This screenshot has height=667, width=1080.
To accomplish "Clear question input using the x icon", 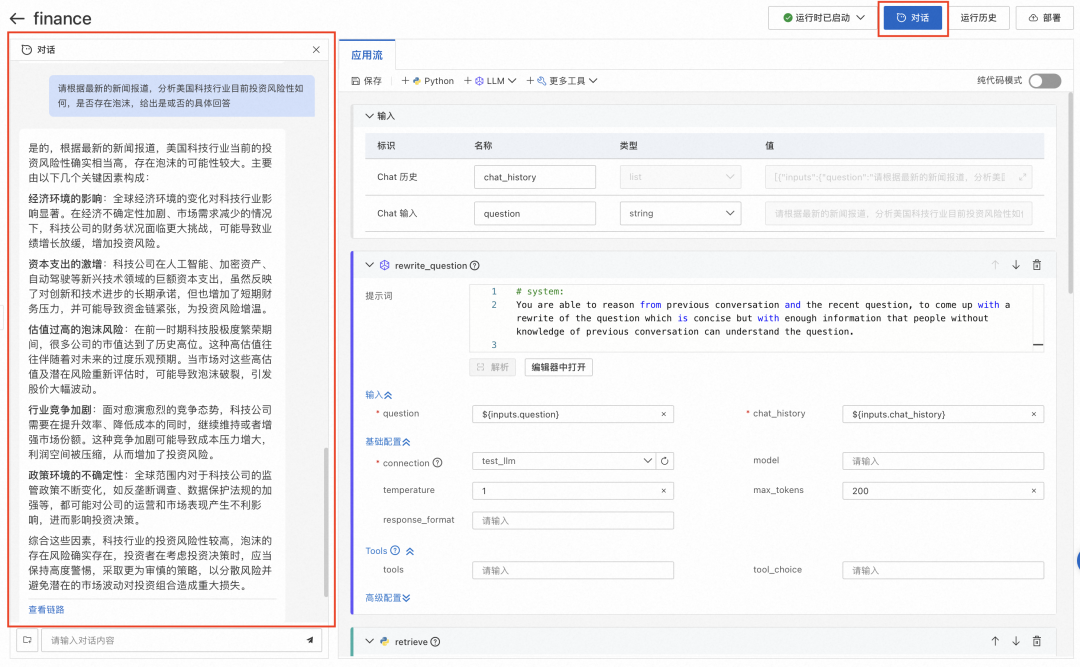I will coord(663,413).
